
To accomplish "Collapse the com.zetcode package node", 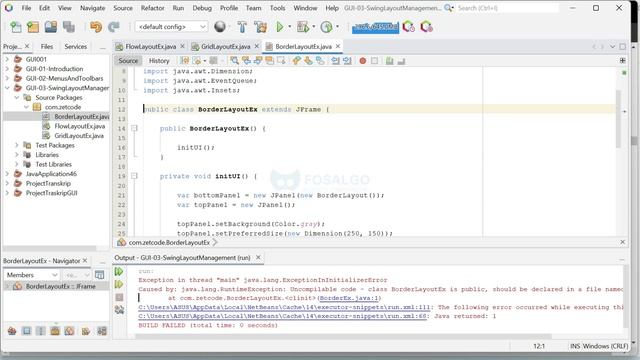I will (26, 107).
